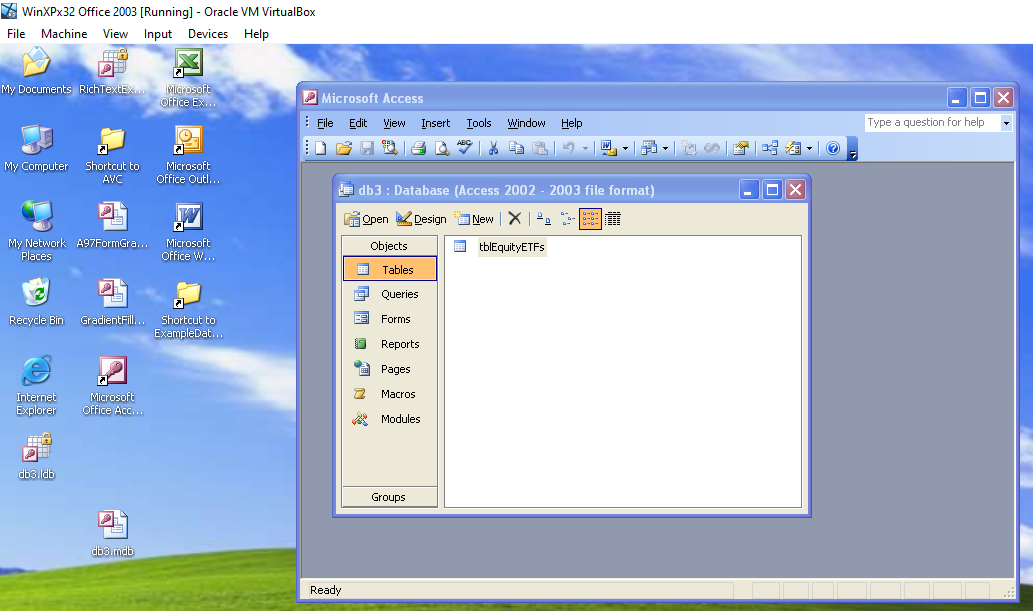Expand the help question box dropdown arrow
This screenshot has width=1033, height=611.
[x=1006, y=123]
